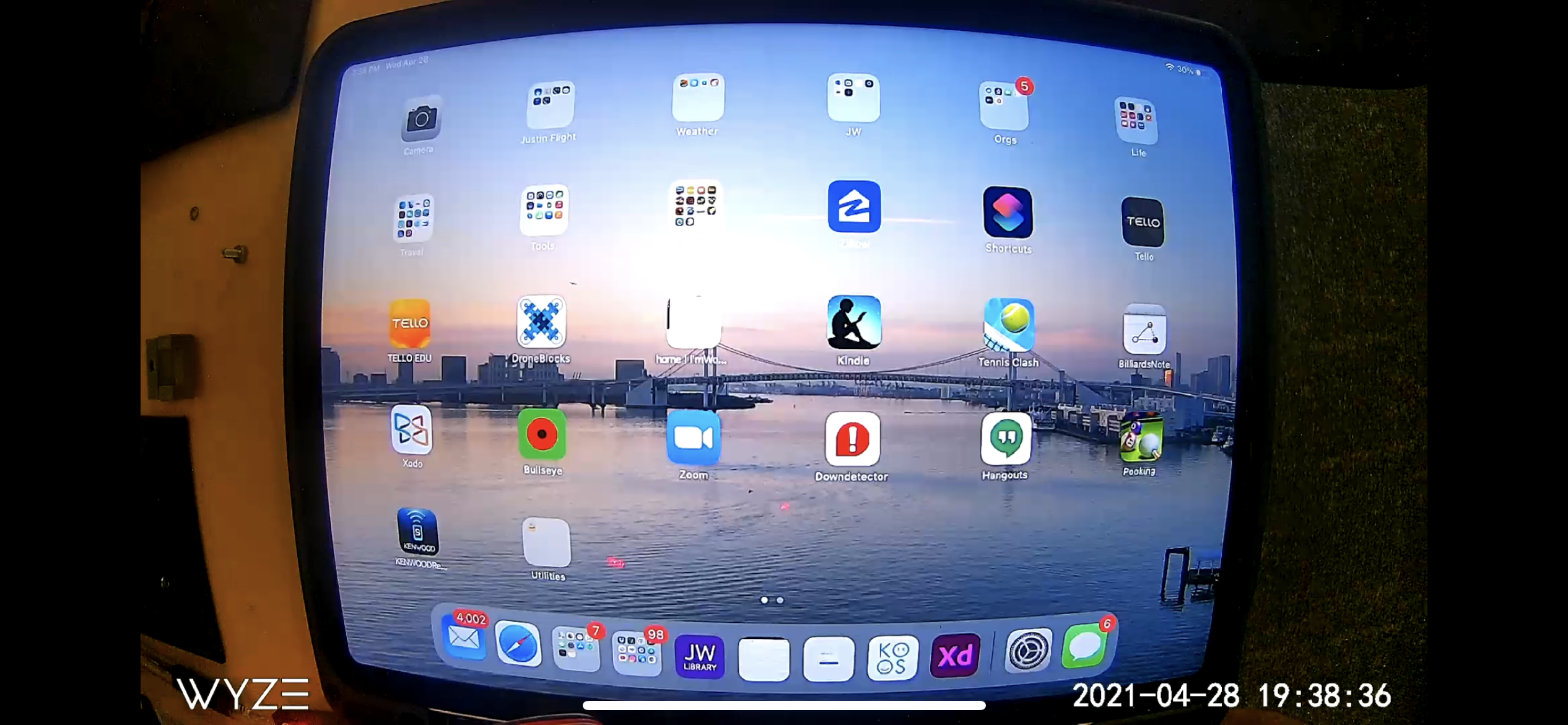The image size is (1568, 725).
Task: Open the black Tello app
Action: [1143, 222]
